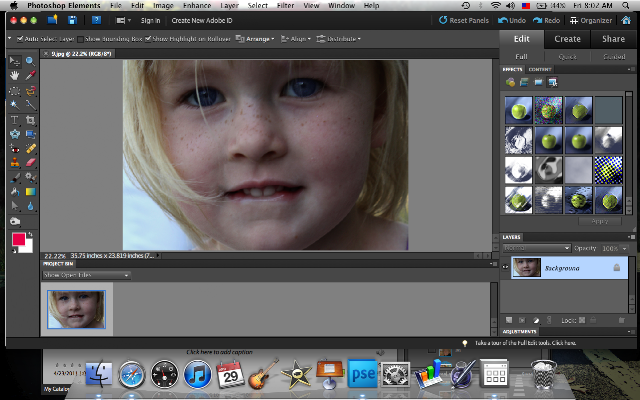Screen dimensions: 640x400
Task: Click the Undo button
Action: (512, 19)
